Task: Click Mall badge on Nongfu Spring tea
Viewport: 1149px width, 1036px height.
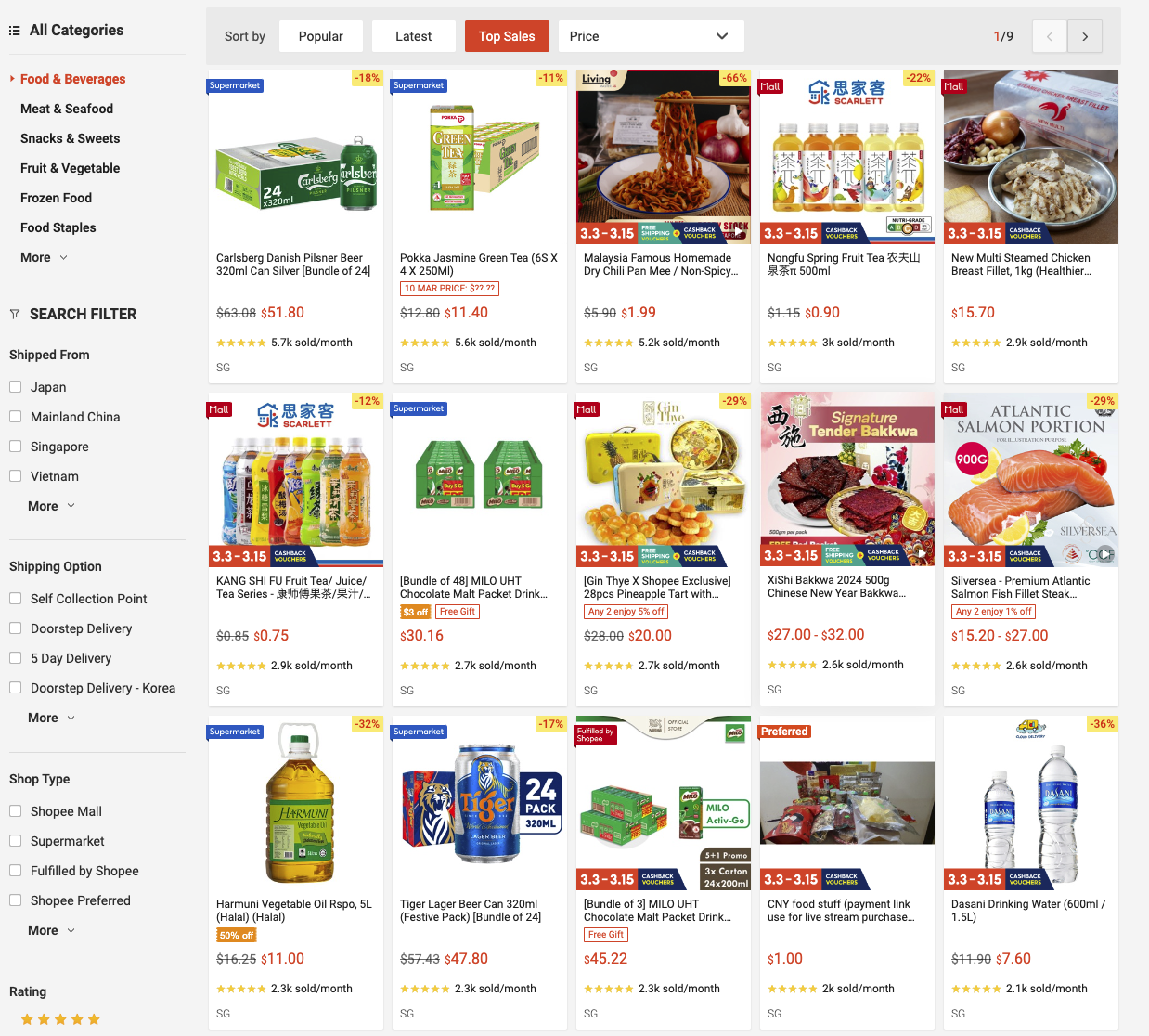Action: coord(770,86)
